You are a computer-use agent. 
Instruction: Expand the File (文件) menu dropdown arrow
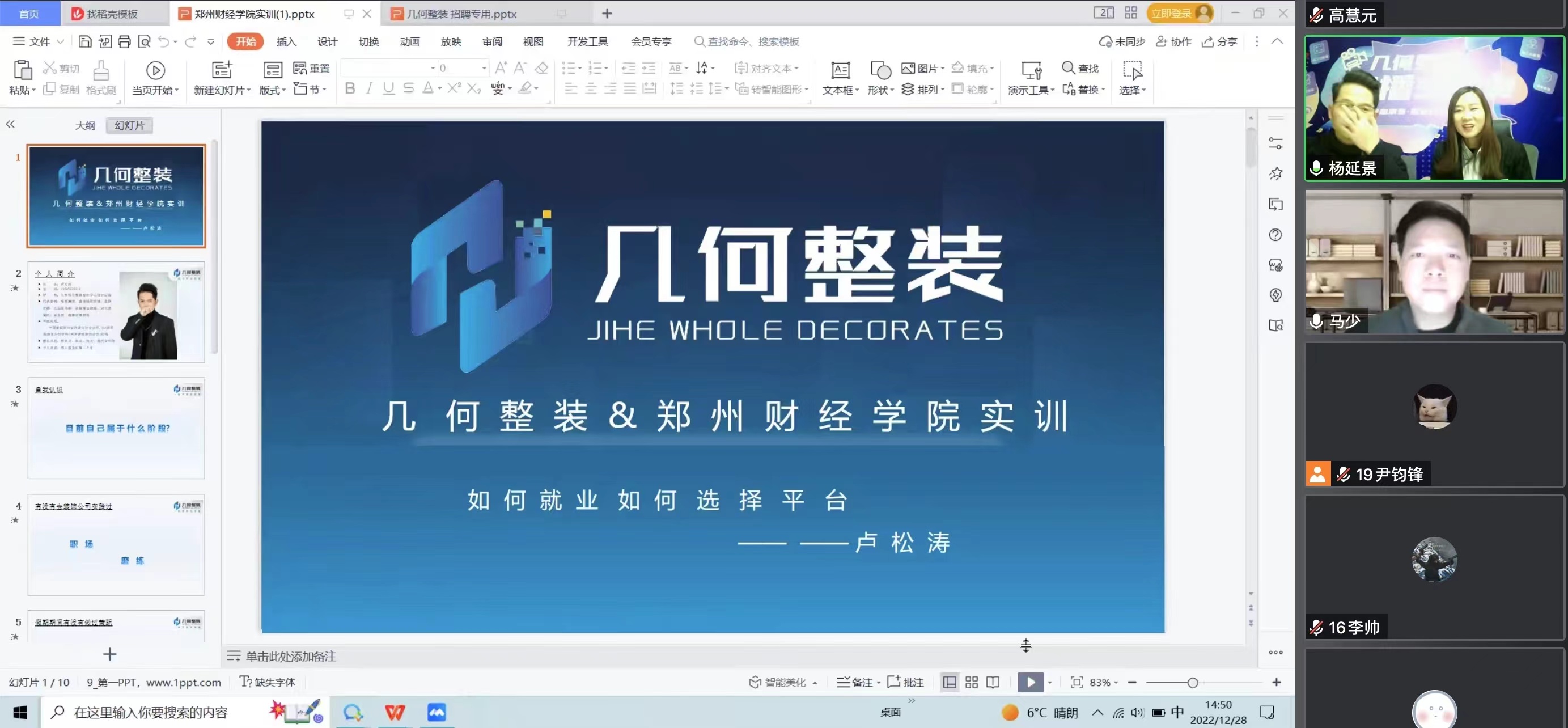coord(60,41)
